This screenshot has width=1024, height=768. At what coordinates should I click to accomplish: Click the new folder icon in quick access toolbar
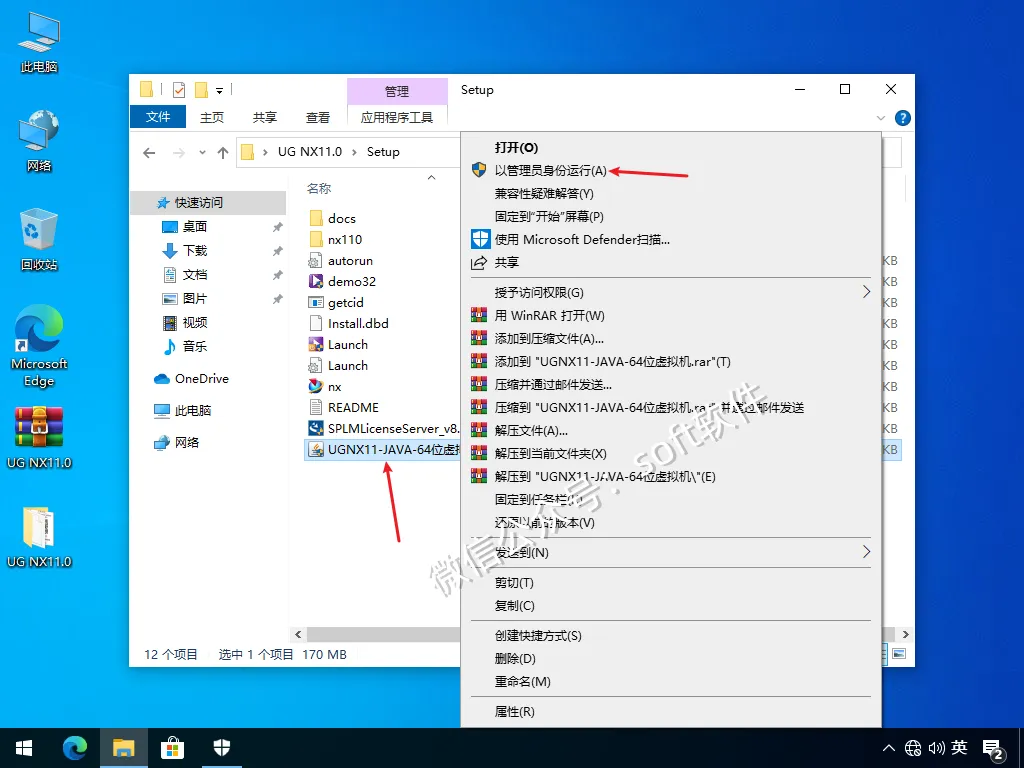(201, 89)
